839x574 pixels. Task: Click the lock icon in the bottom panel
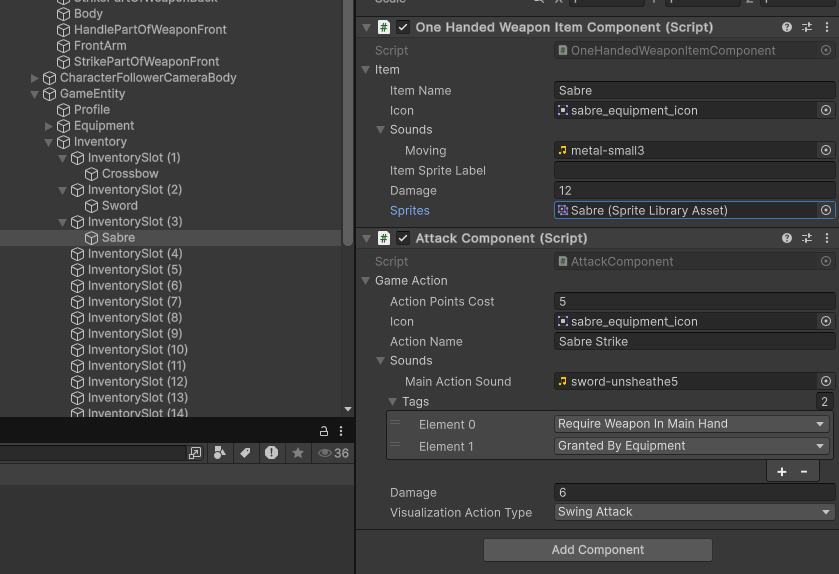(x=324, y=431)
